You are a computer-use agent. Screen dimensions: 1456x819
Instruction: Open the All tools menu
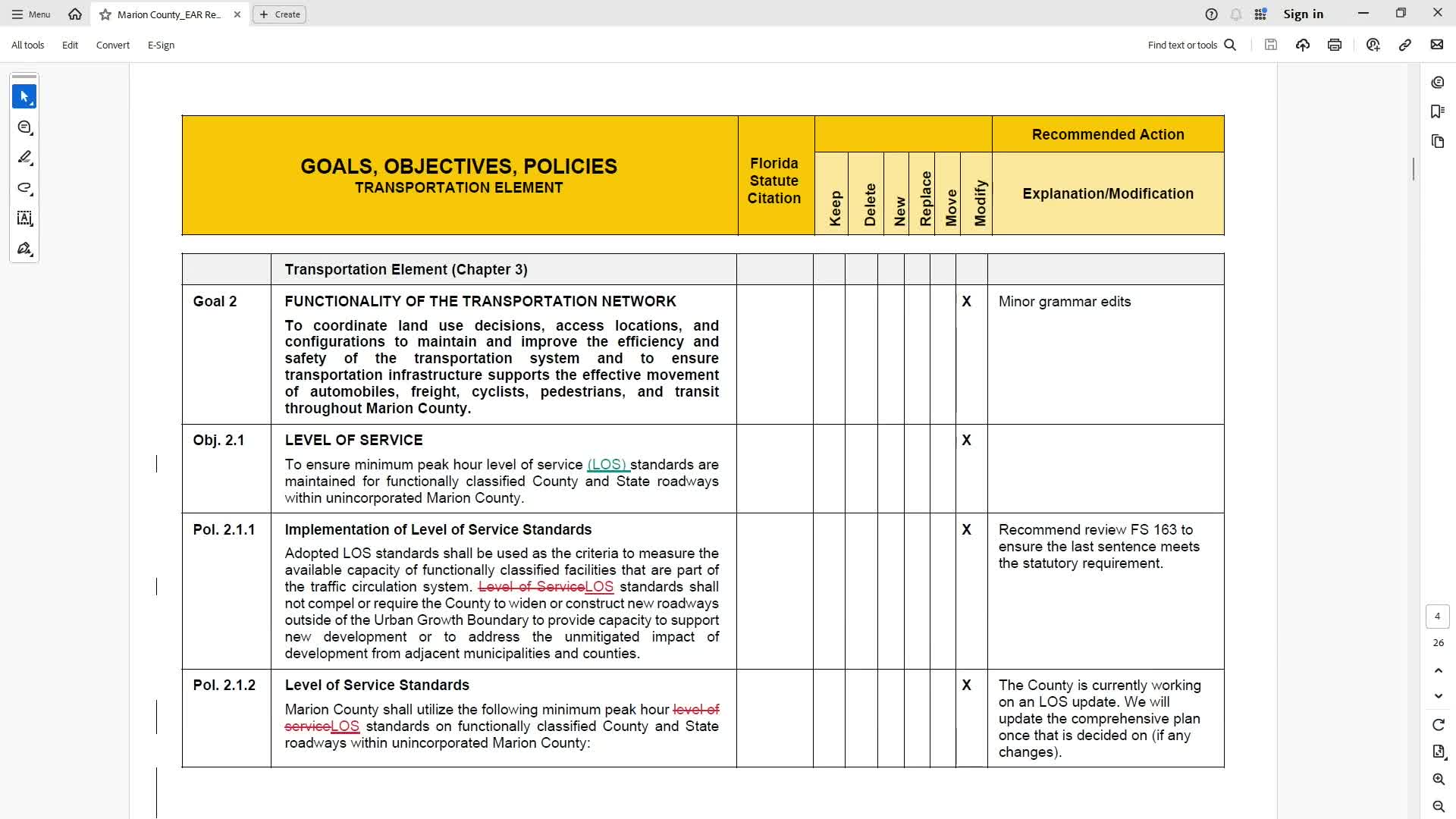pos(27,45)
